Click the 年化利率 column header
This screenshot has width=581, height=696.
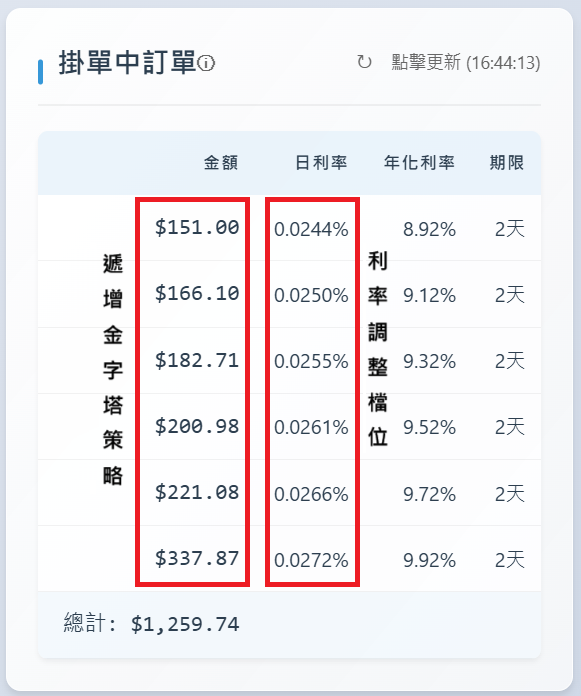pyautogui.click(x=419, y=162)
